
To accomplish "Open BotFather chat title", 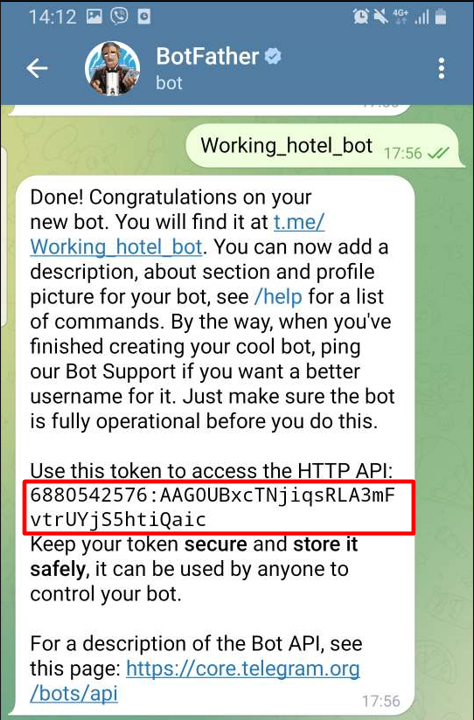I will pyautogui.click(x=208, y=57).
